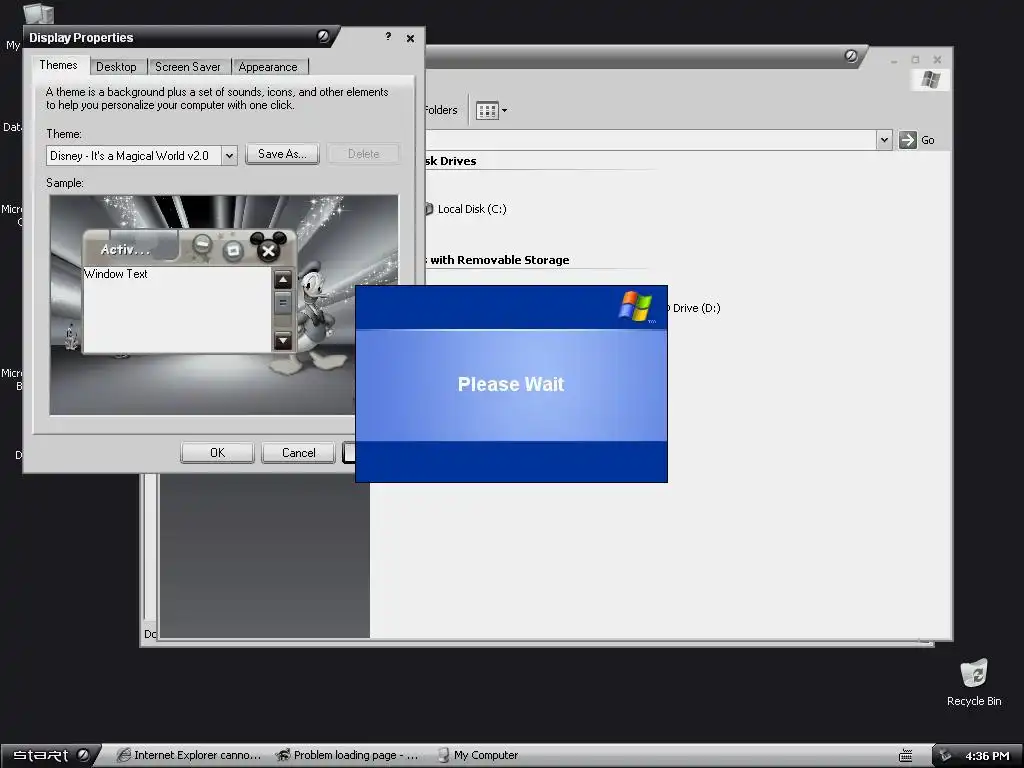This screenshot has height=768, width=1024.
Task: Click the greyed-out Delete button
Action: click(363, 154)
